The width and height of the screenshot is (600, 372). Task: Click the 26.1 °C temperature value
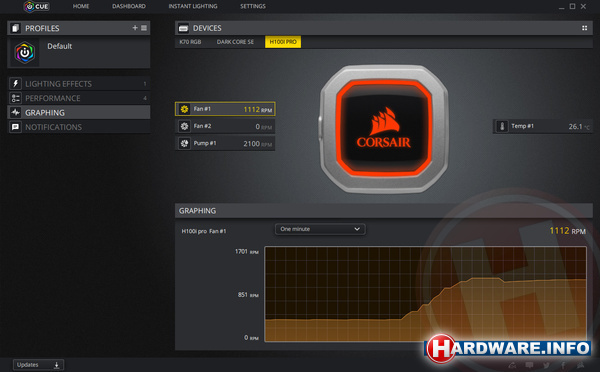click(579, 126)
